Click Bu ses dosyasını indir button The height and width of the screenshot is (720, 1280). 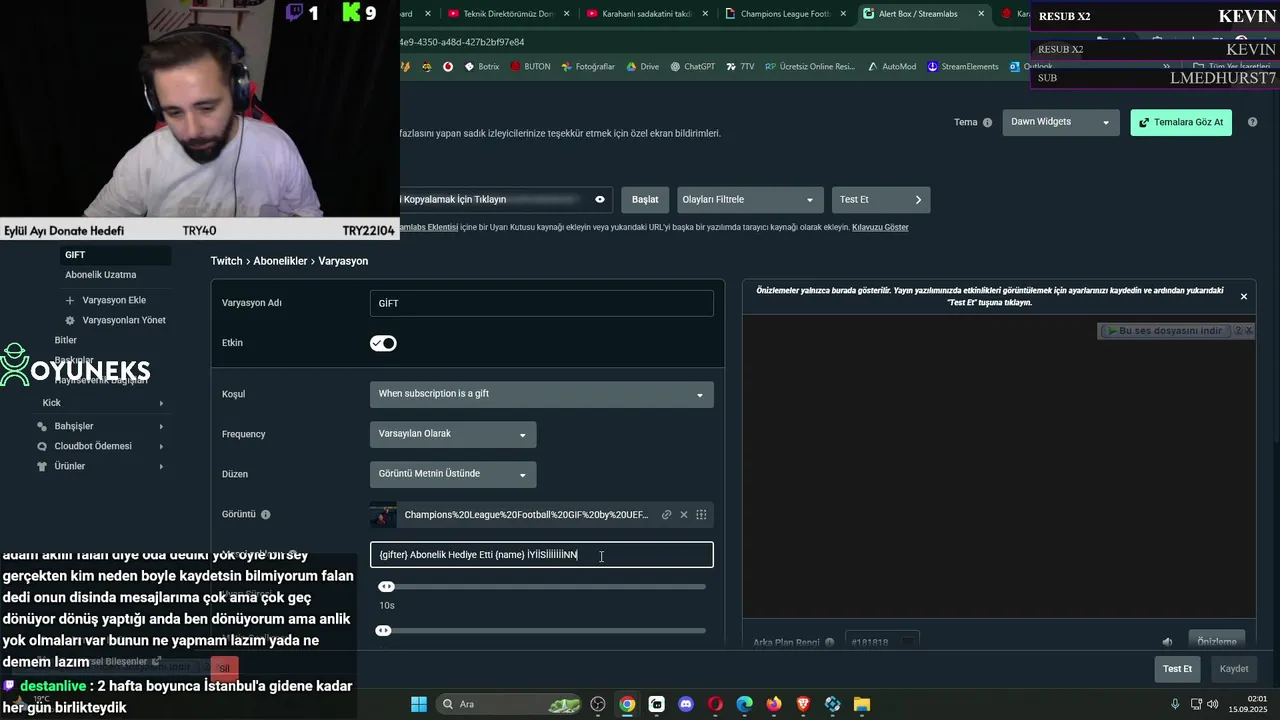(1167, 331)
